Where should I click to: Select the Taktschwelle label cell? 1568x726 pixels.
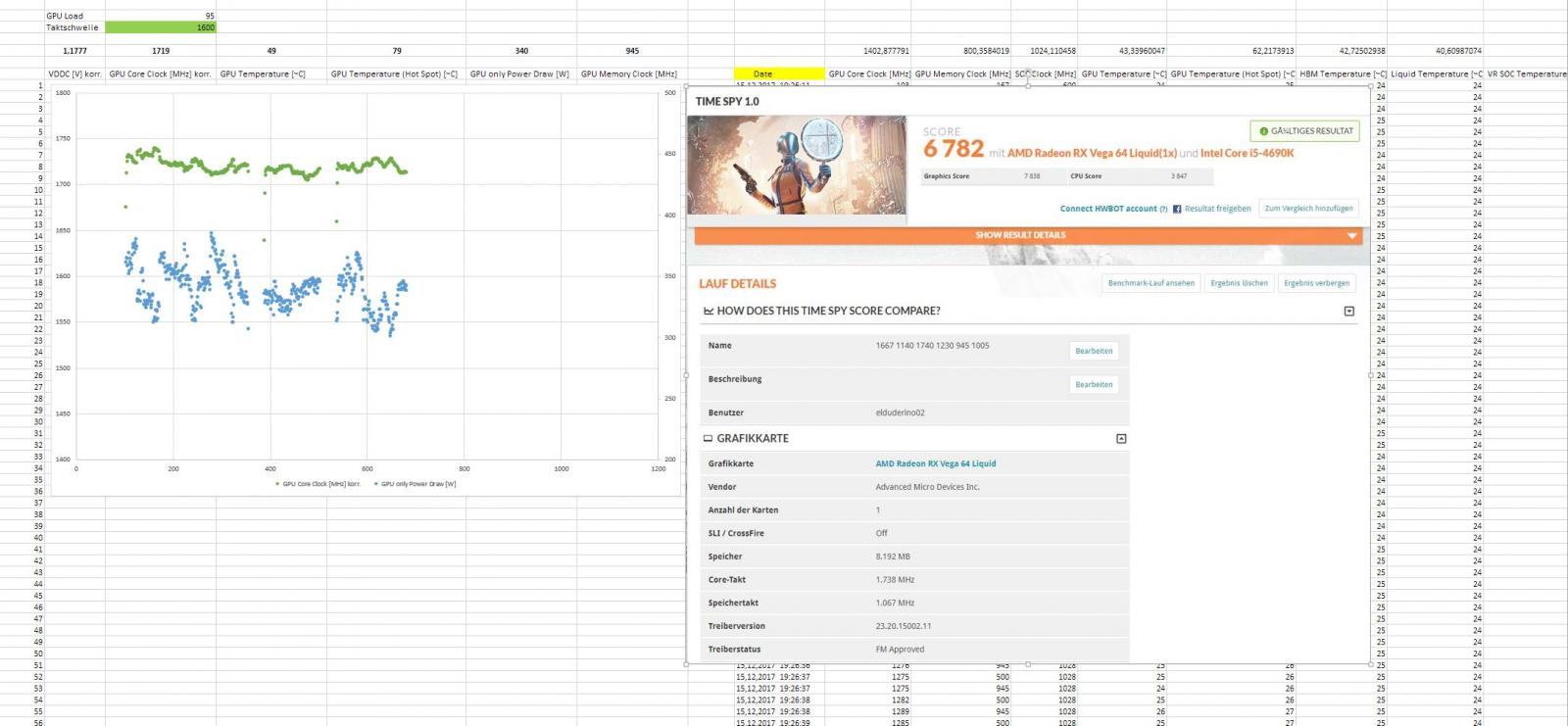tap(75, 27)
